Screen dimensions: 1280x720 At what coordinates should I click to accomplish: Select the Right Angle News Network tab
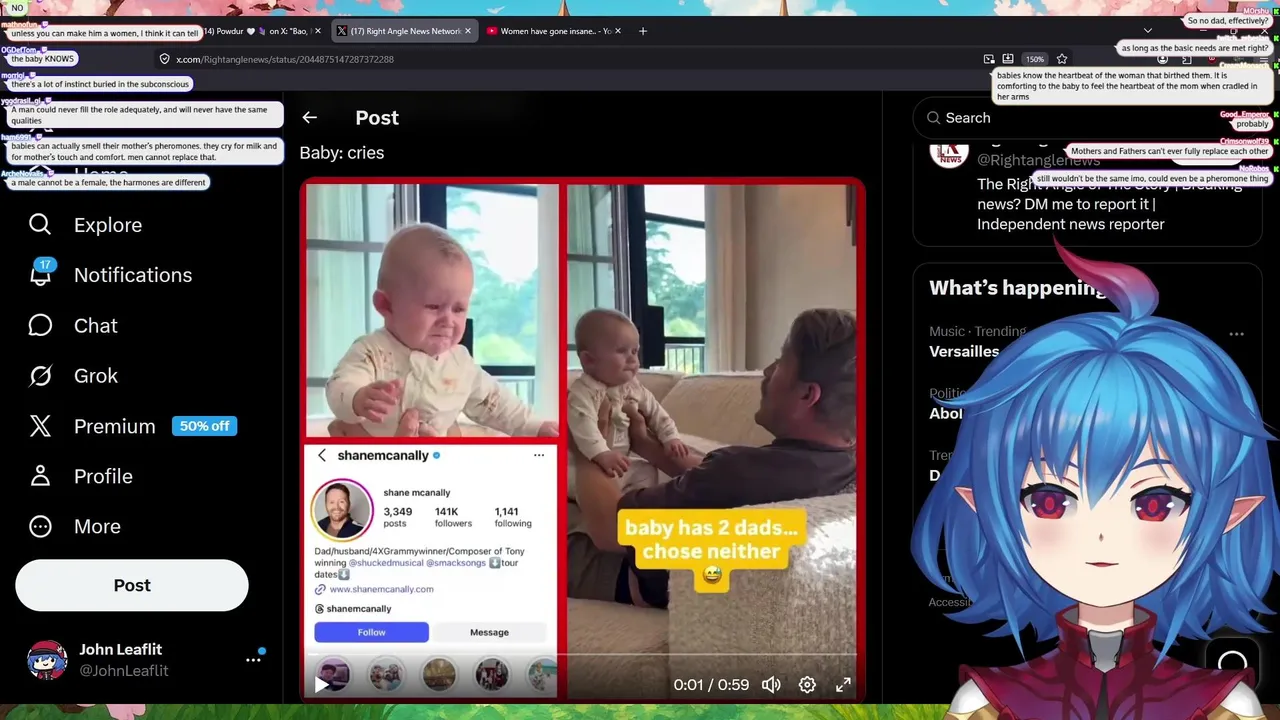pos(403,31)
